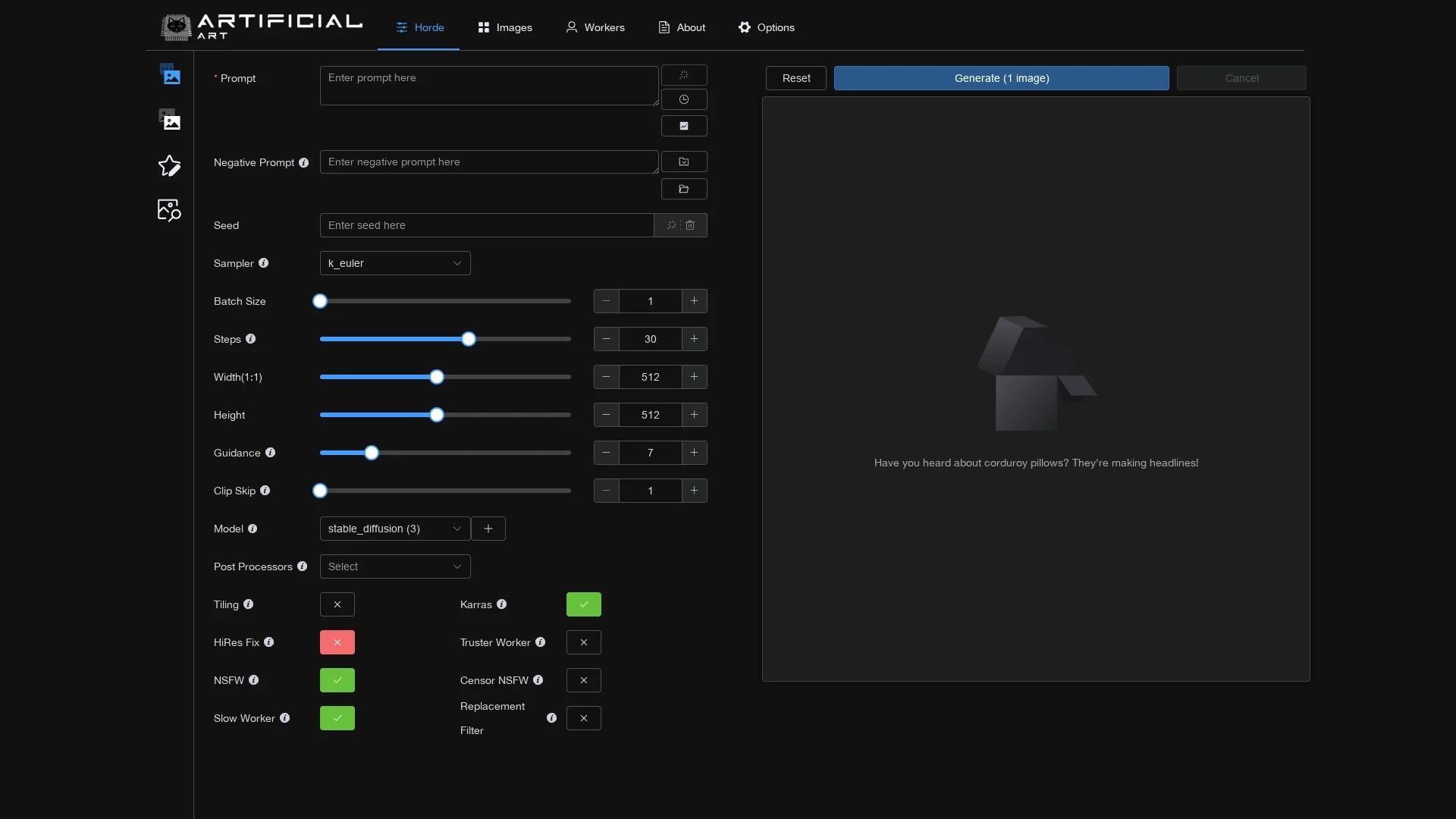Open the Sampler dropdown showing k_euler

(395, 263)
